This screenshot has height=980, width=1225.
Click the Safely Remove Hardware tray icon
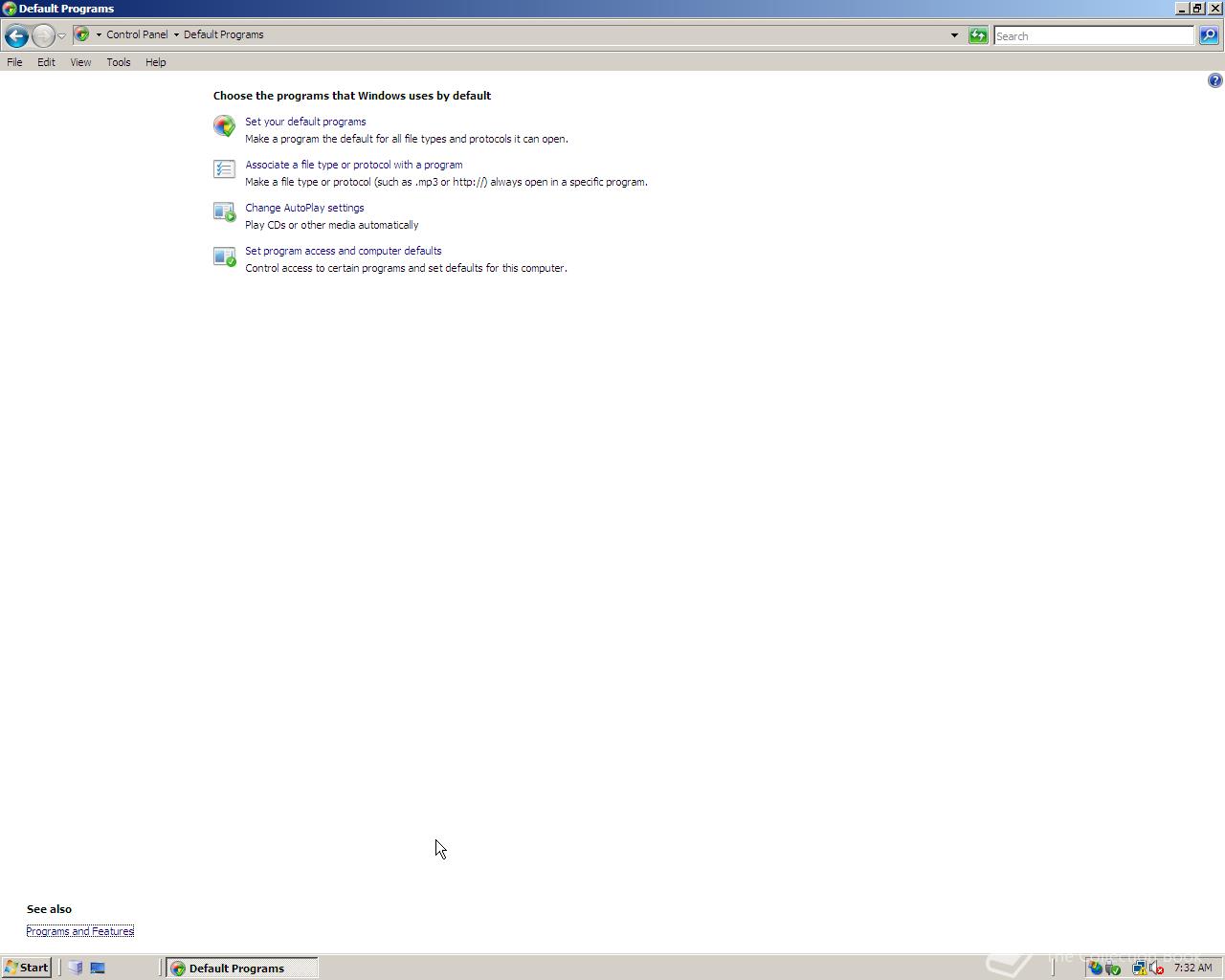click(1113, 968)
